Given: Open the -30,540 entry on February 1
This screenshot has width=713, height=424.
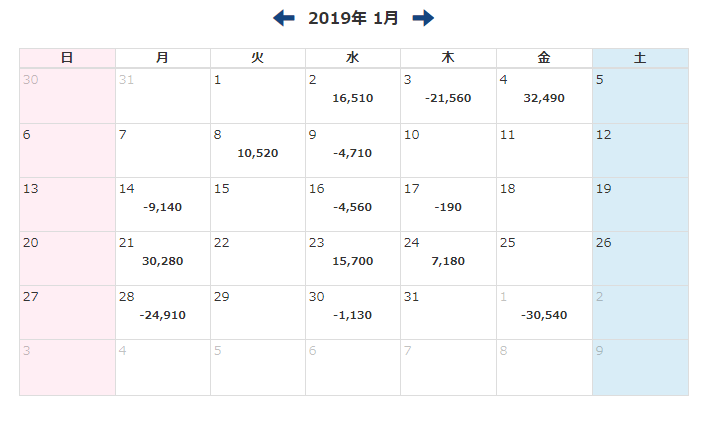Looking at the screenshot, I should pyautogui.click(x=544, y=315).
